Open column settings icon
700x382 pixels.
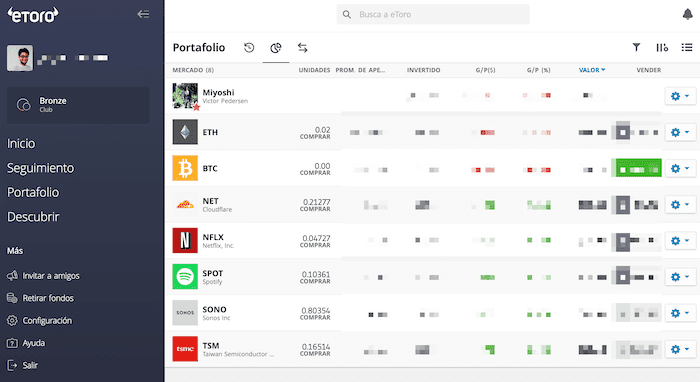(x=662, y=47)
